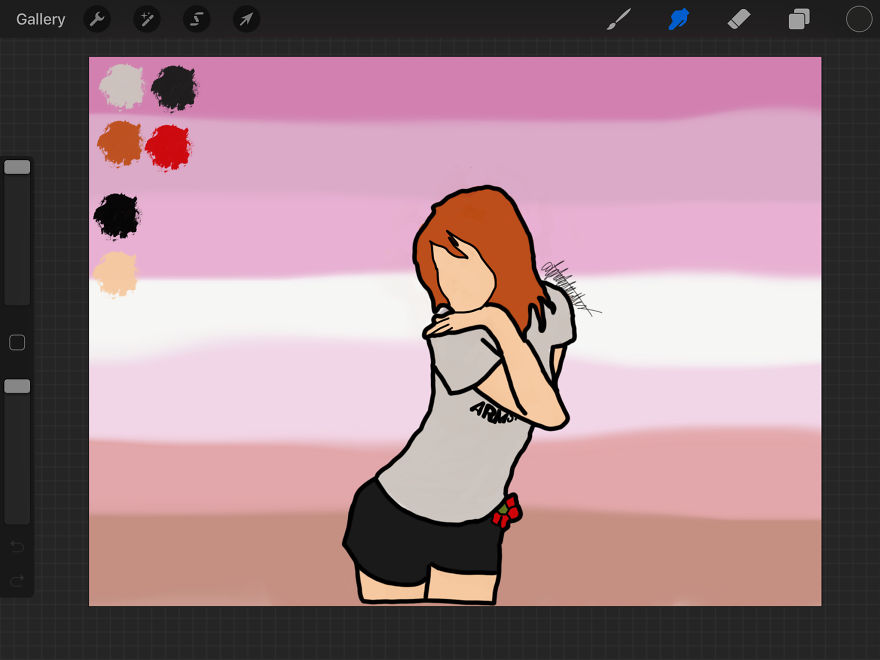Tap the red paint swatch on canvas

(168, 147)
